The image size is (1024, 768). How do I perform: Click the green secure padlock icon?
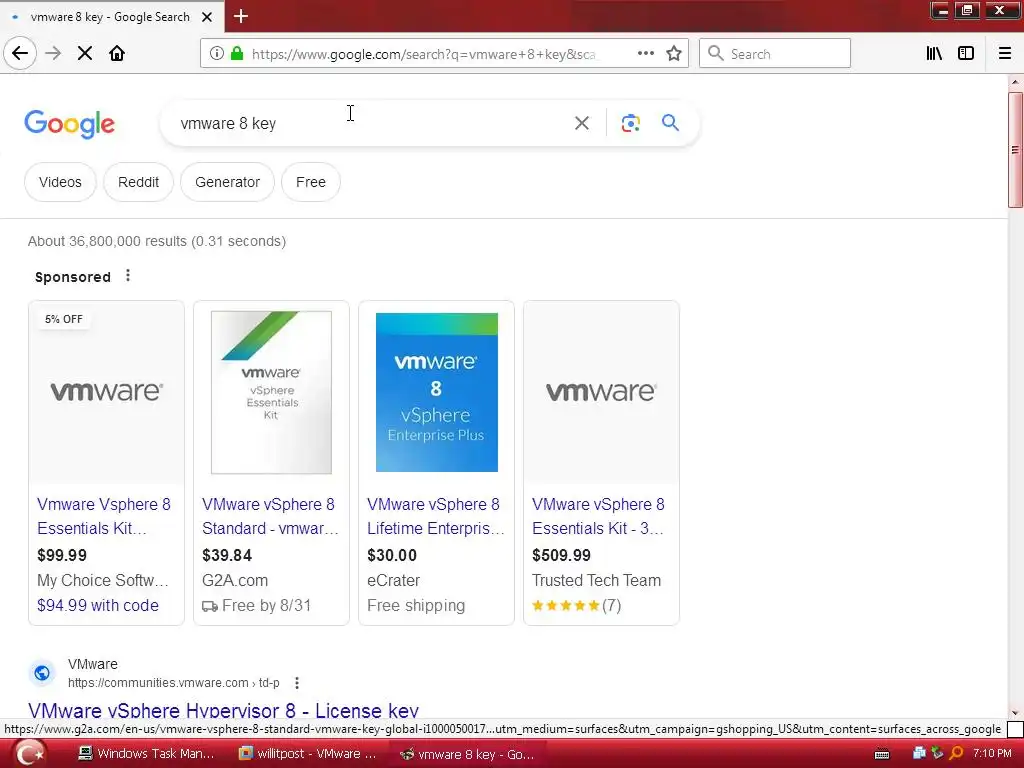(x=237, y=54)
